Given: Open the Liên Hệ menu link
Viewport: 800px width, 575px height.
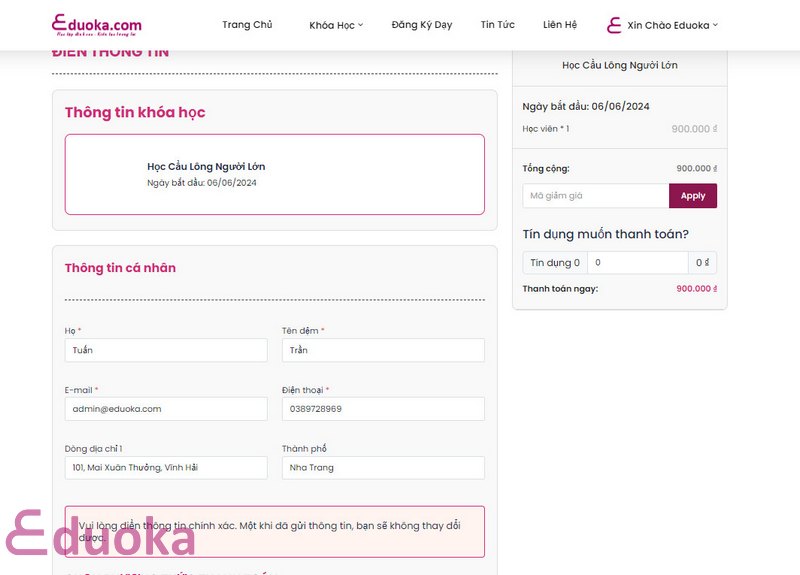Looking at the screenshot, I should [560, 24].
